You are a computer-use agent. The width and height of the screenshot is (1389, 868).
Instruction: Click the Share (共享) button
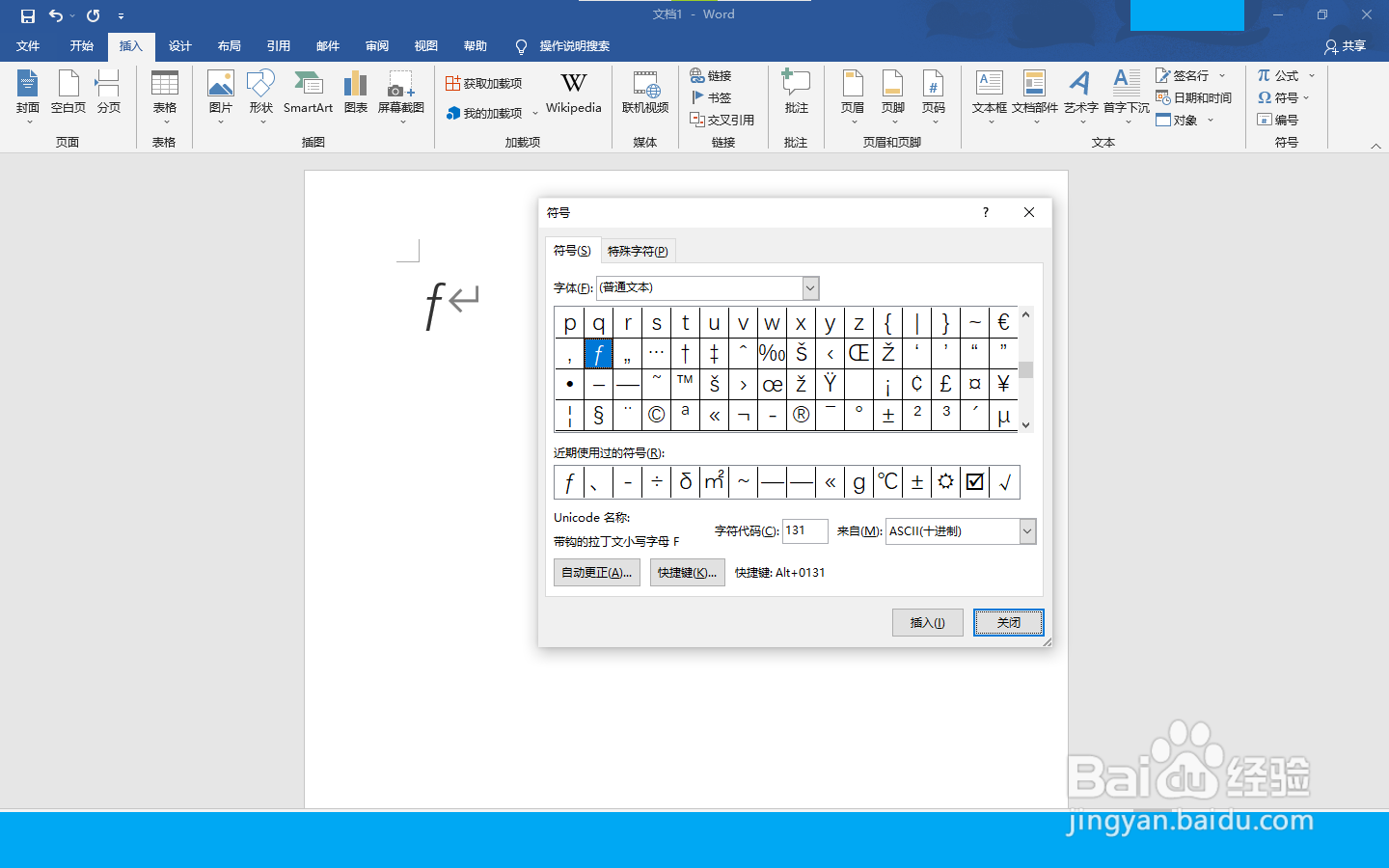pos(1346,46)
